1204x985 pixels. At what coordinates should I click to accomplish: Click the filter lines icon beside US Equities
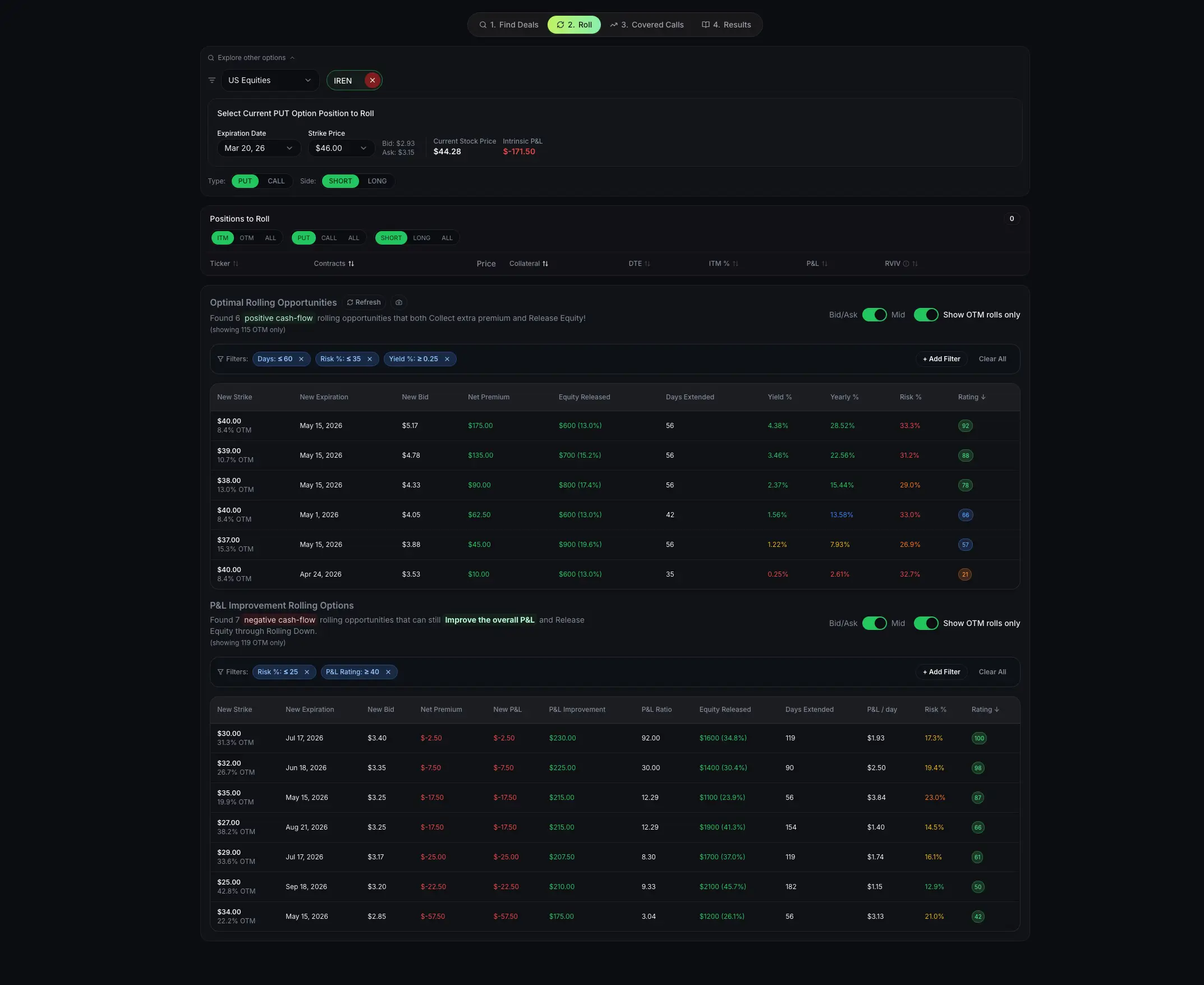tap(212, 81)
